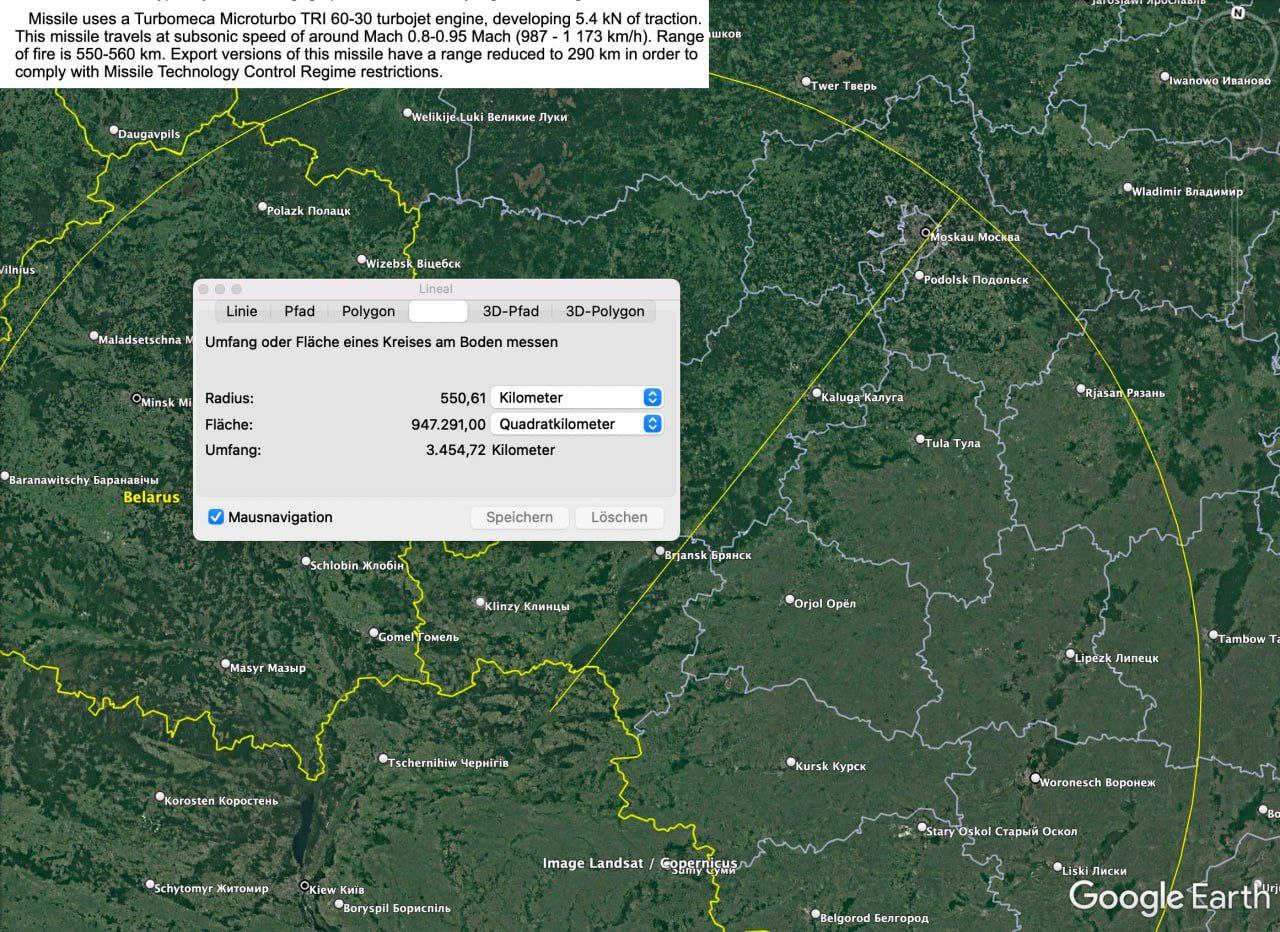Click the Woronesch placemark dot
Image resolution: width=1280 pixels, height=932 pixels.
pos(1035,779)
